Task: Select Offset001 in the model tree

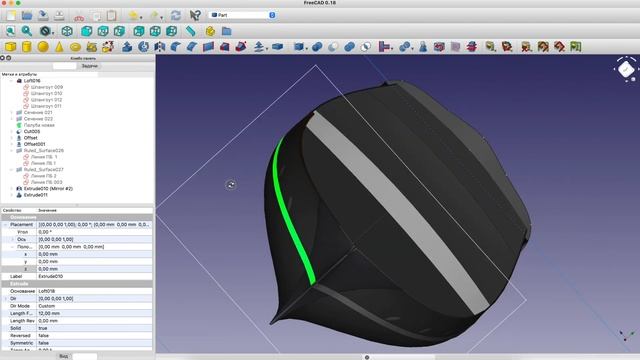Action: click(x=34, y=144)
